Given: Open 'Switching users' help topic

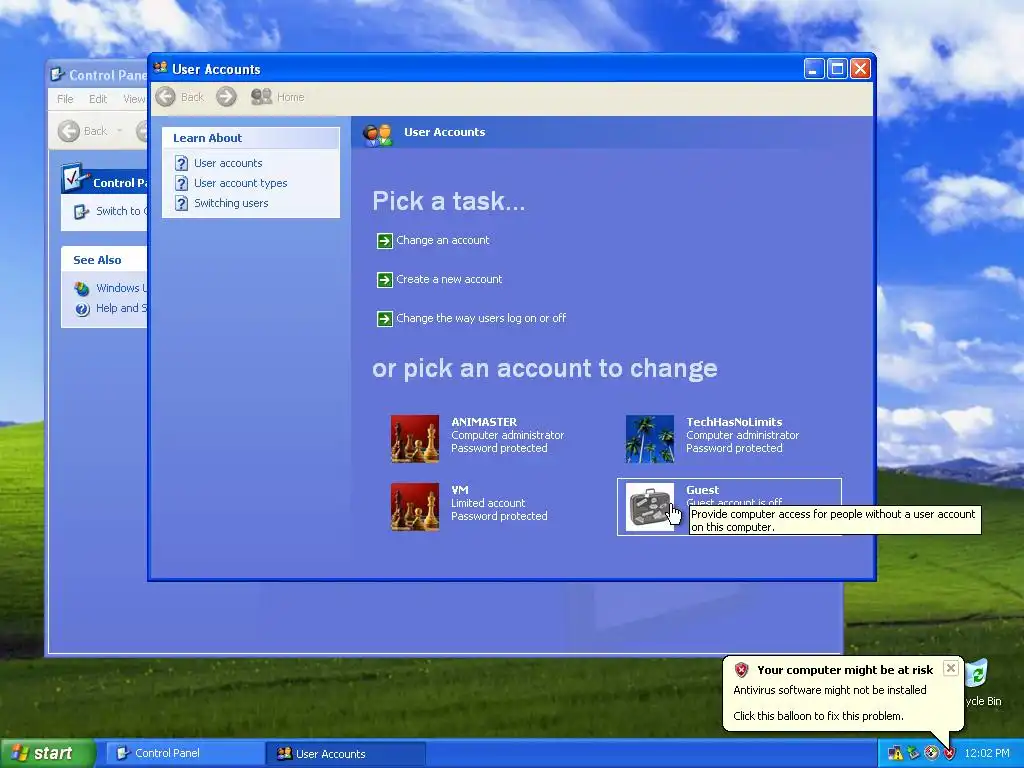Looking at the screenshot, I should pyautogui.click(x=231, y=203).
